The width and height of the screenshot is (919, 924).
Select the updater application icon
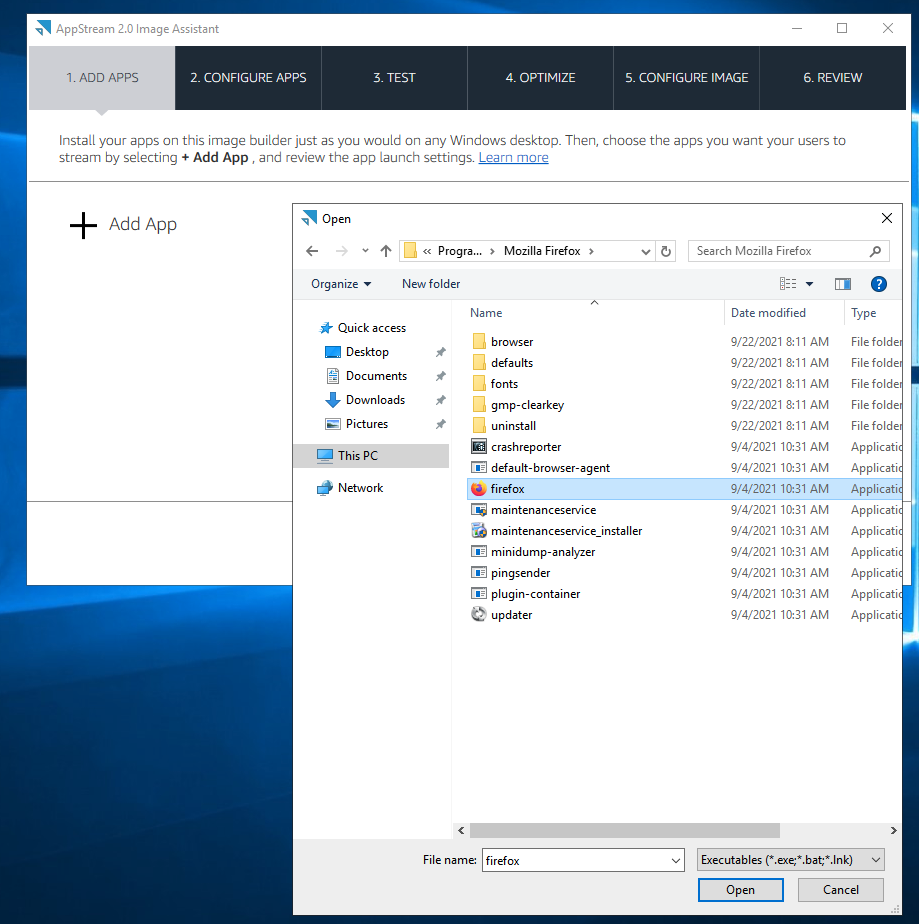479,615
